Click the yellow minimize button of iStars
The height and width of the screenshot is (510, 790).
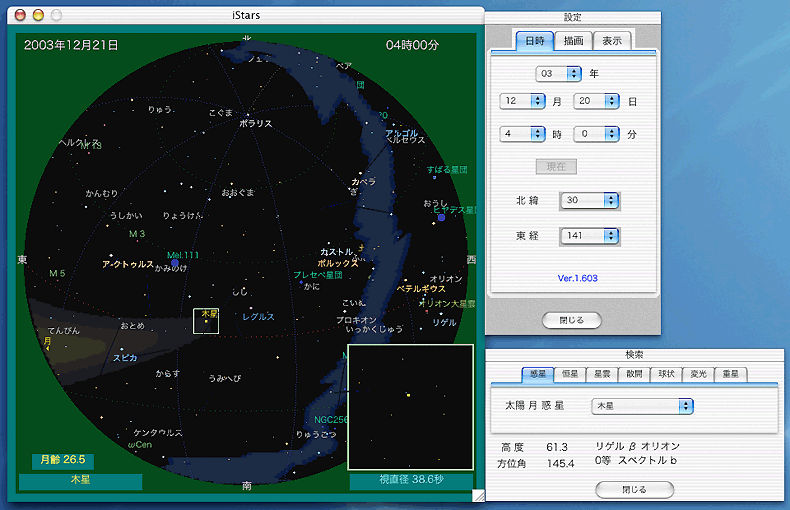tap(38, 15)
